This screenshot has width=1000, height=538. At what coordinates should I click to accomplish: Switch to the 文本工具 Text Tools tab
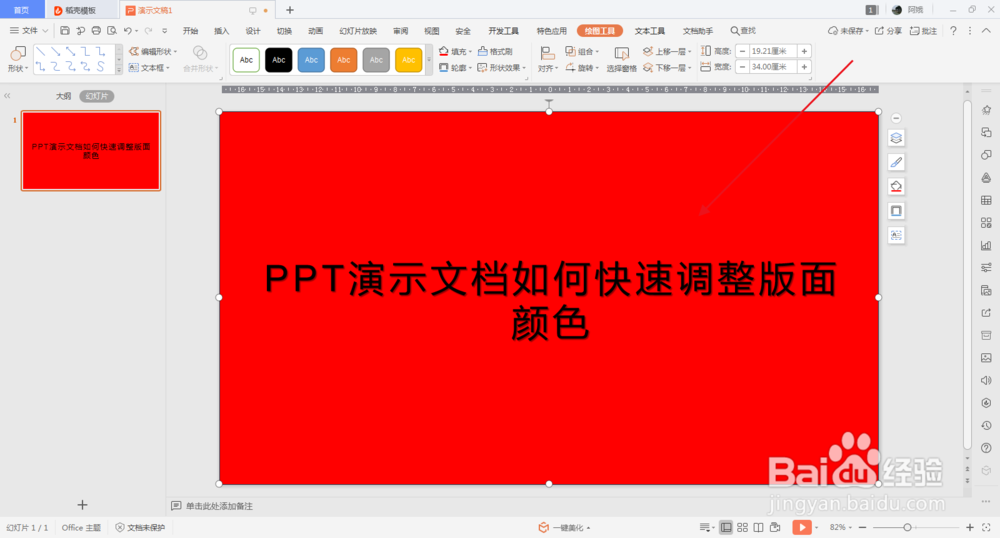tap(649, 31)
